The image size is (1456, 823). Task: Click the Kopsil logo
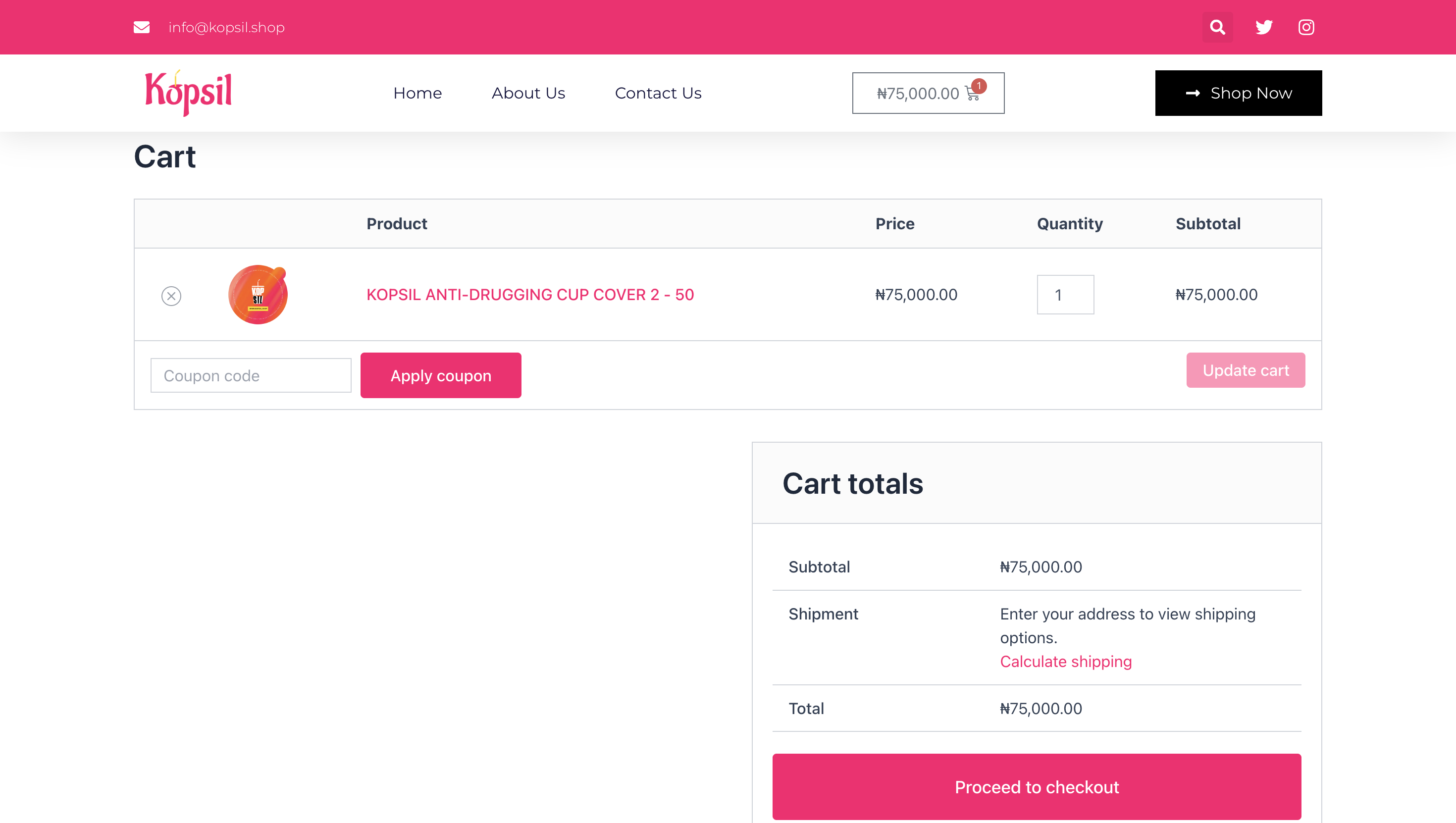click(x=188, y=93)
